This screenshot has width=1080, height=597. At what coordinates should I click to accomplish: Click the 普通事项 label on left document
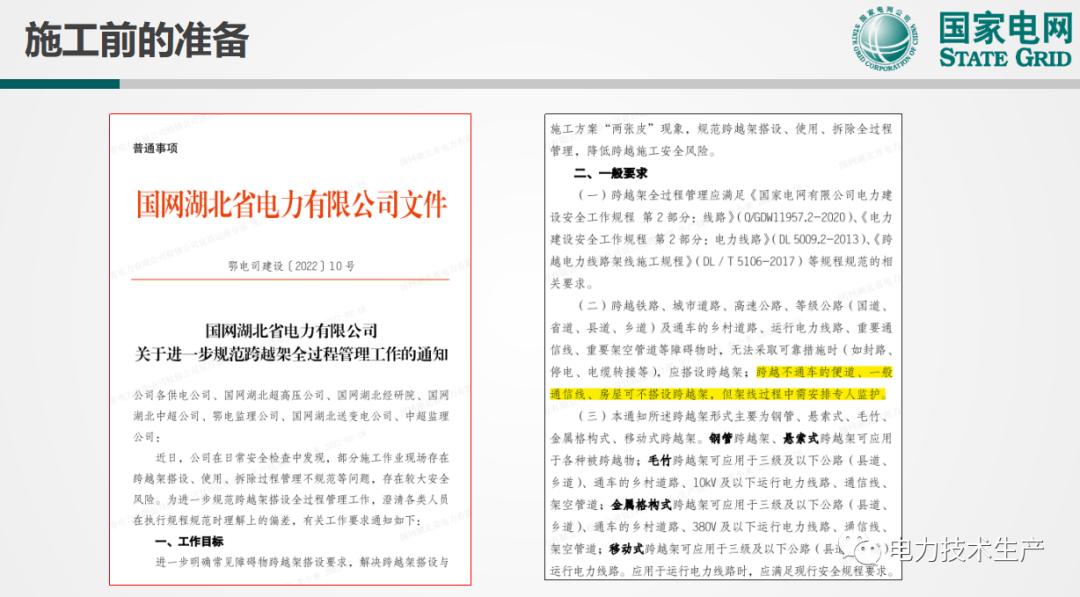pos(156,148)
